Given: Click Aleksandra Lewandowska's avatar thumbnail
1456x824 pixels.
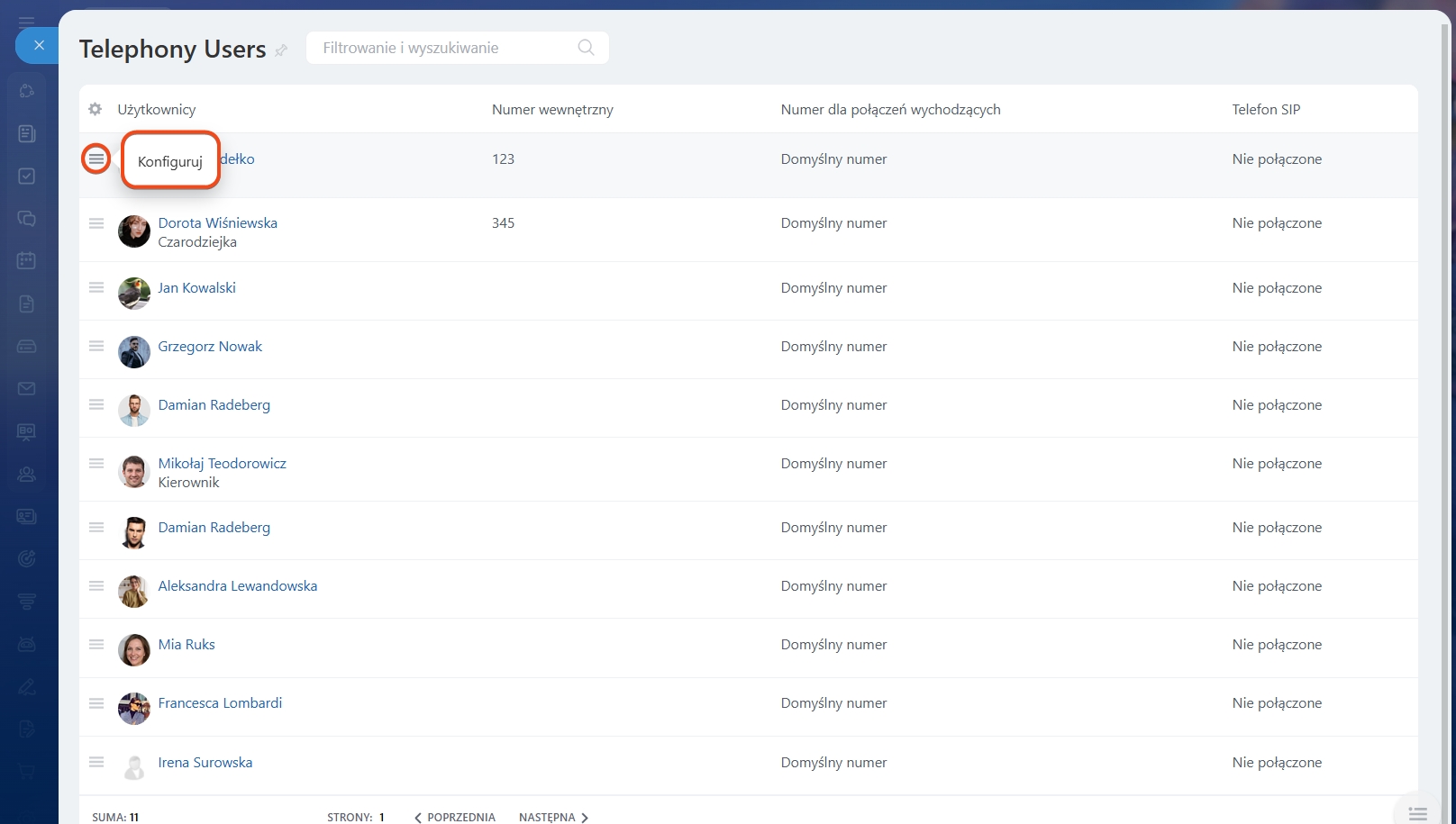Looking at the screenshot, I should point(134,592).
